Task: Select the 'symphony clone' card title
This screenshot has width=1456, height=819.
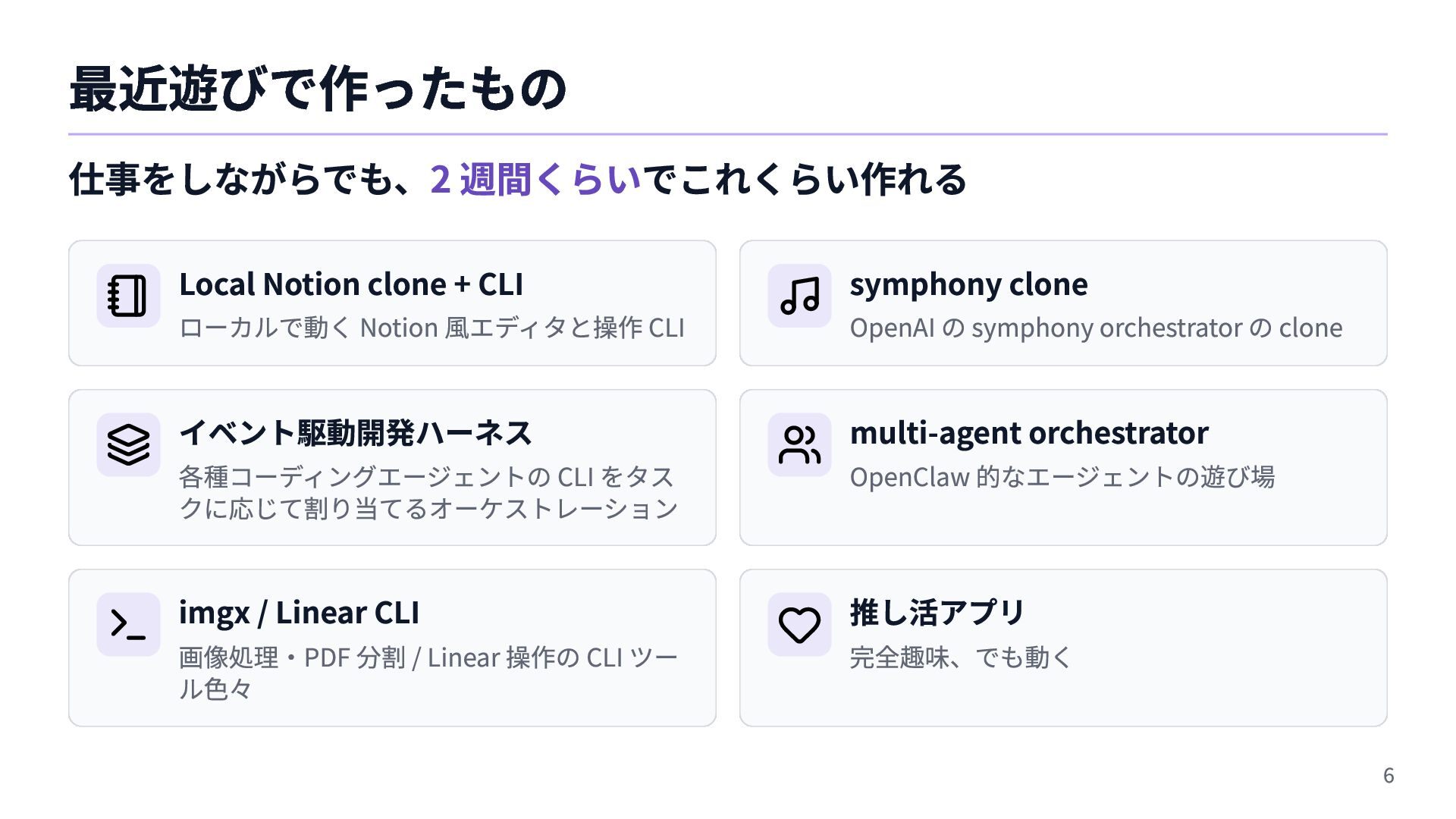Action: pos(968,284)
